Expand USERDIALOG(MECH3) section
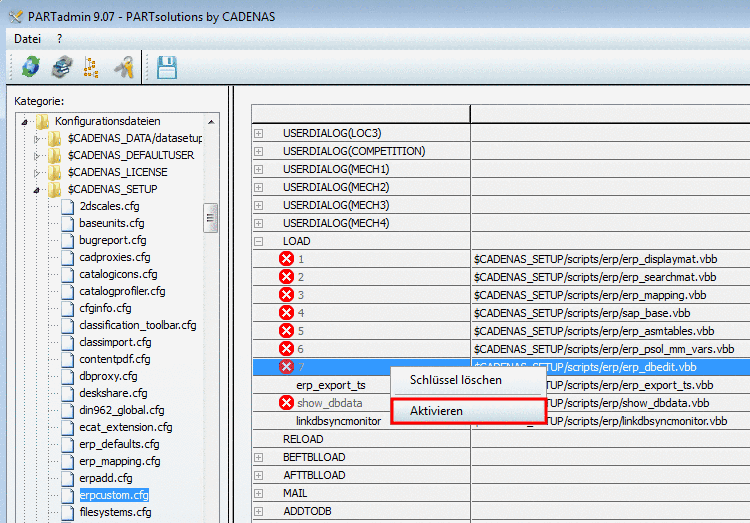The image size is (750, 523). click(259, 205)
